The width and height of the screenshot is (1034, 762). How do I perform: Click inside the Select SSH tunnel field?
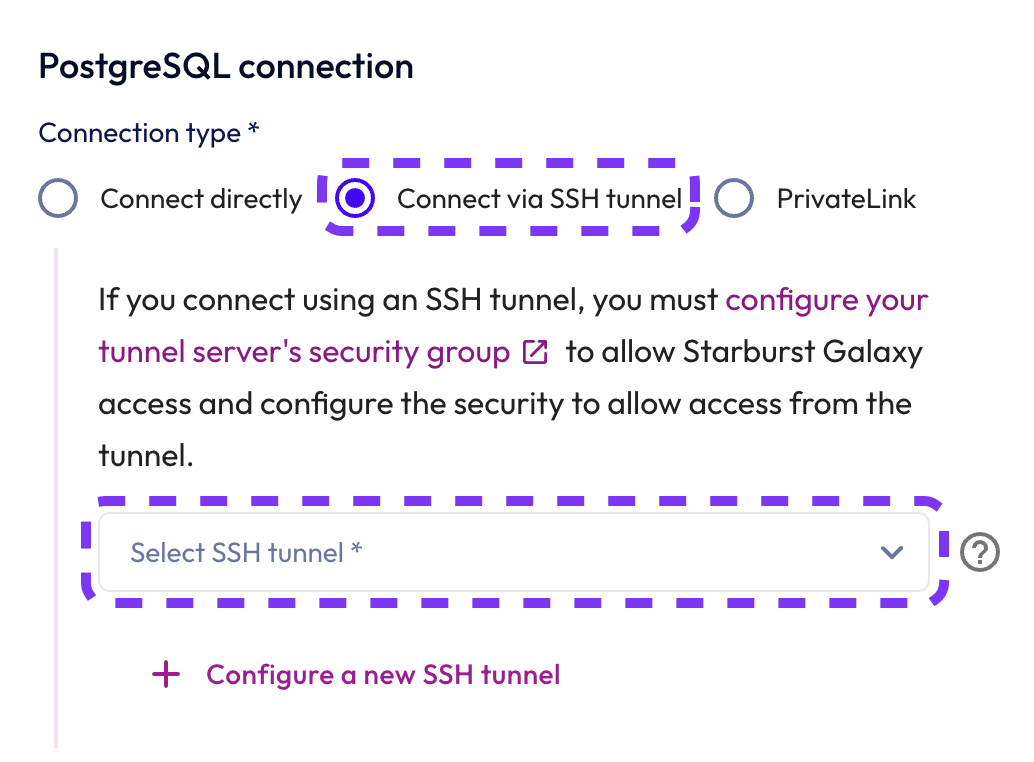[x=400, y=552]
